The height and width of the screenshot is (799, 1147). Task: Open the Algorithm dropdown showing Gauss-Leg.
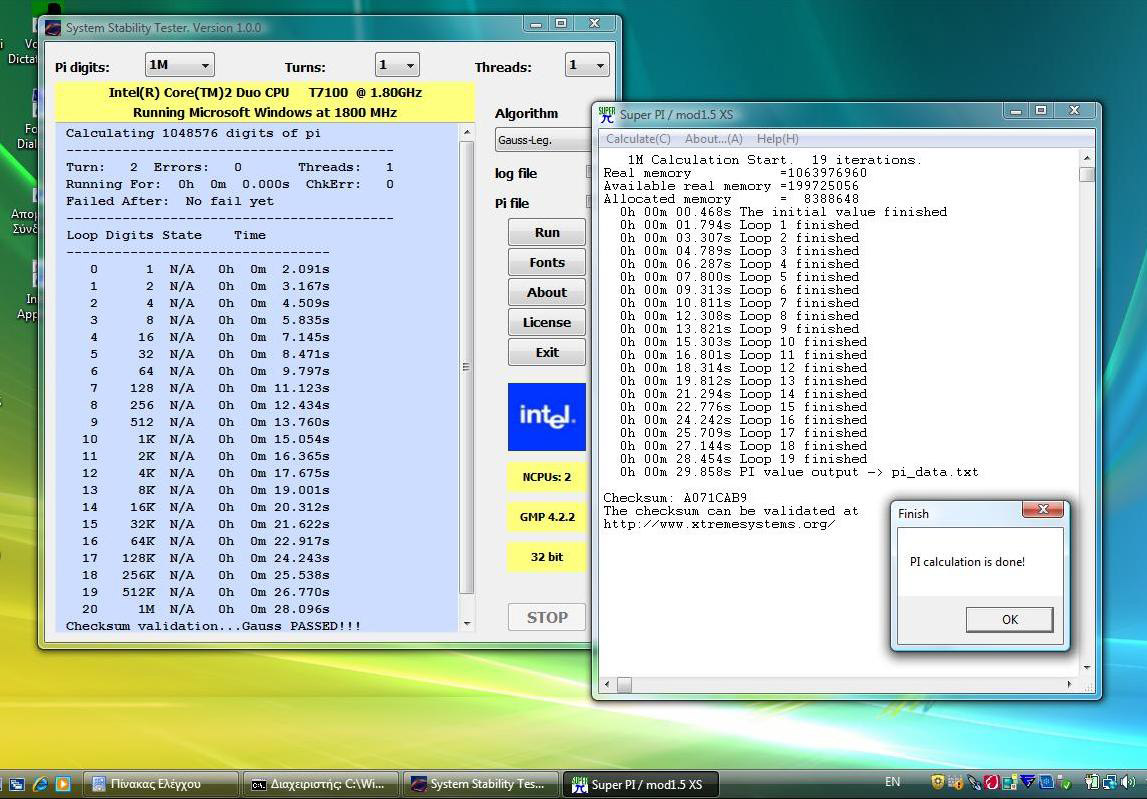(543, 140)
